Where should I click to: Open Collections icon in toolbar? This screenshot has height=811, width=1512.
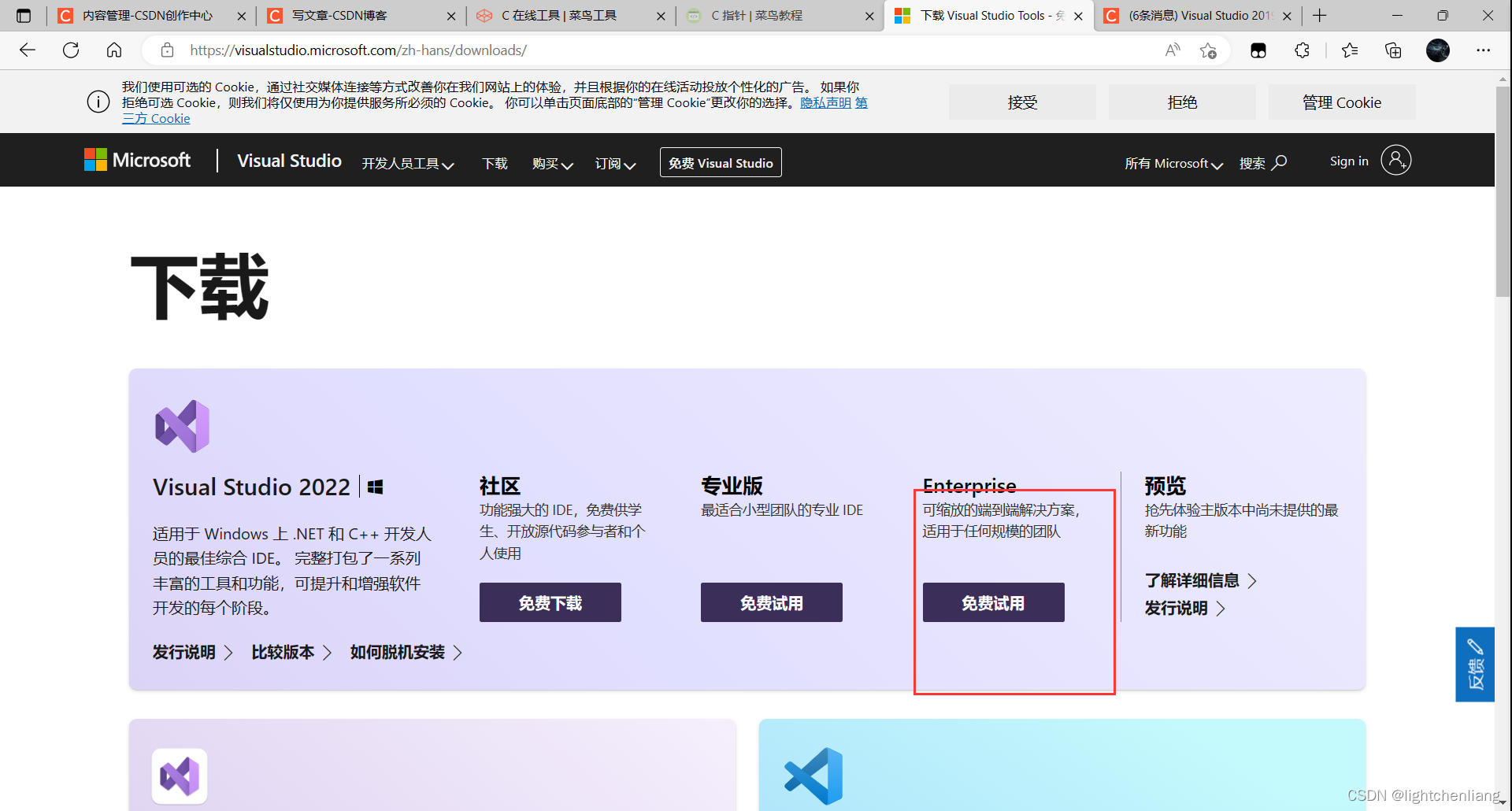click(x=1393, y=50)
